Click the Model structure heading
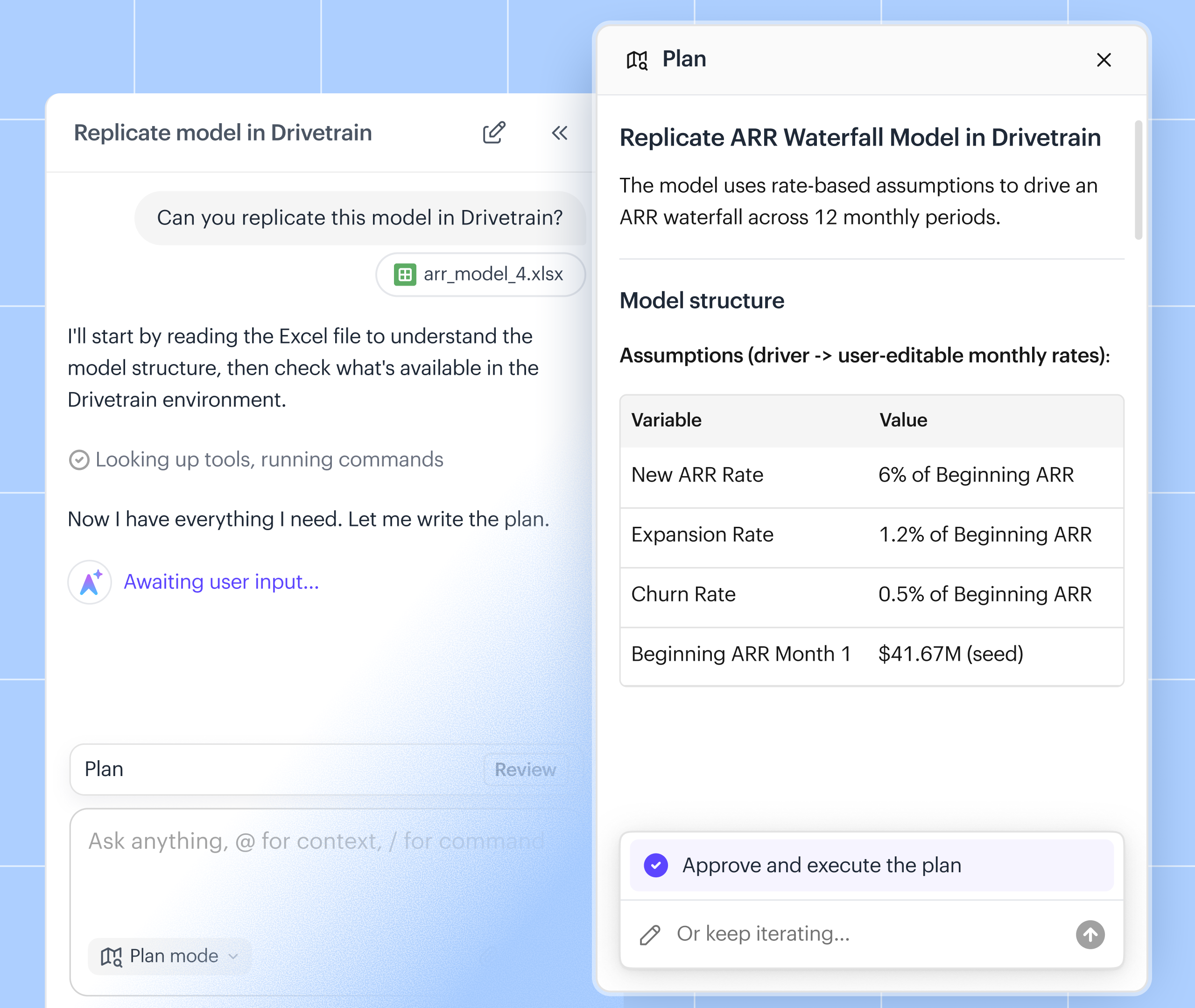The height and width of the screenshot is (1008, 1195). 702,301
